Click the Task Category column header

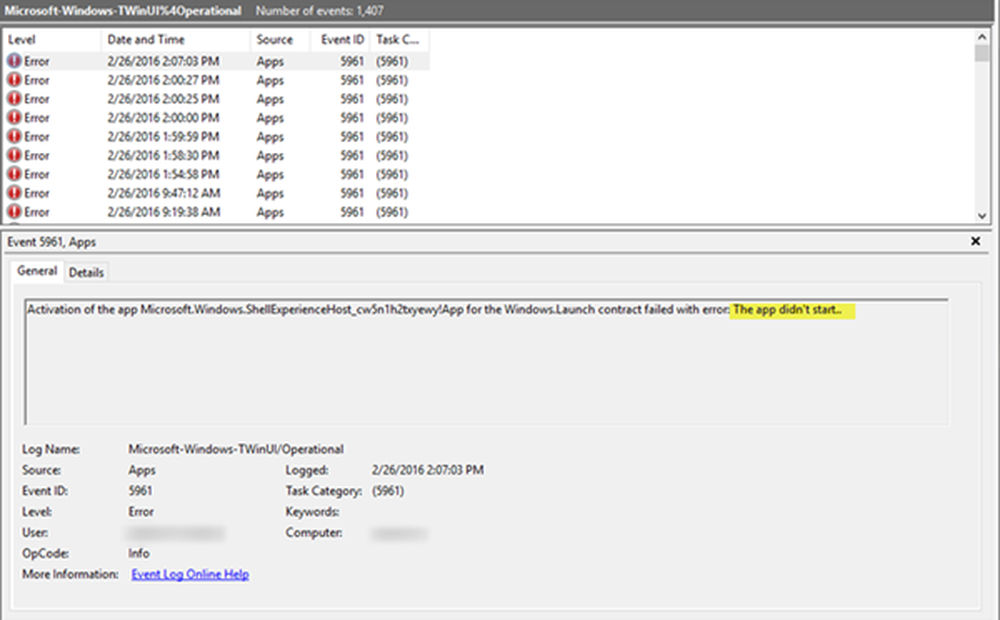(x=398, y=40)
